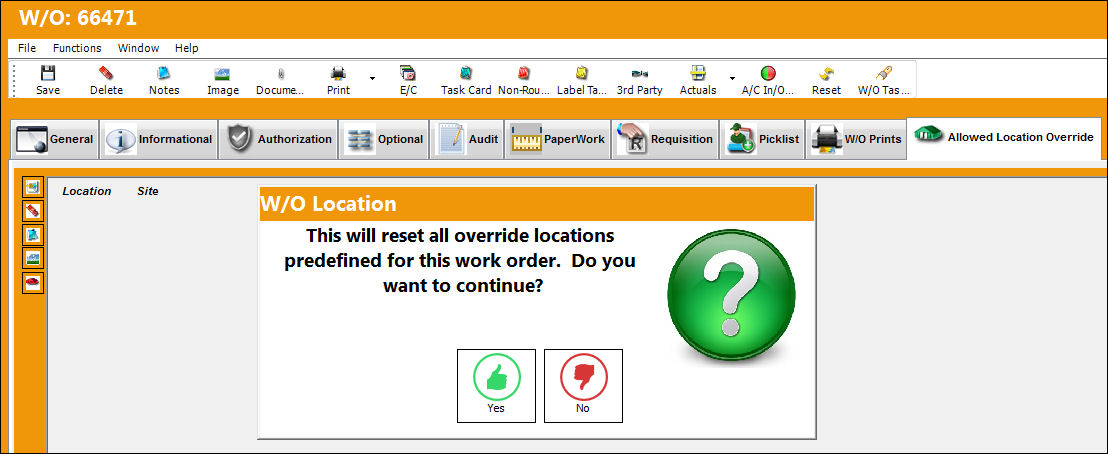Save the work order using the Save toolbar button
Viewport: 1108px width, 454px height.
(48, 81)
